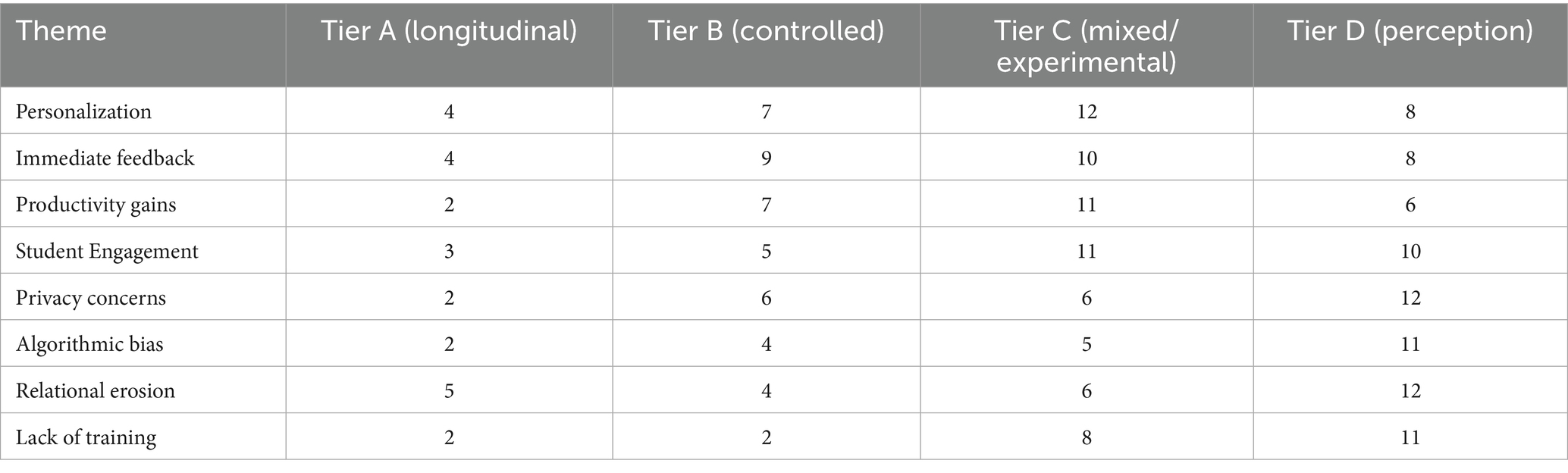
Task: Select Lack of training Tier C value 8
Action: tap(1087, 437)
